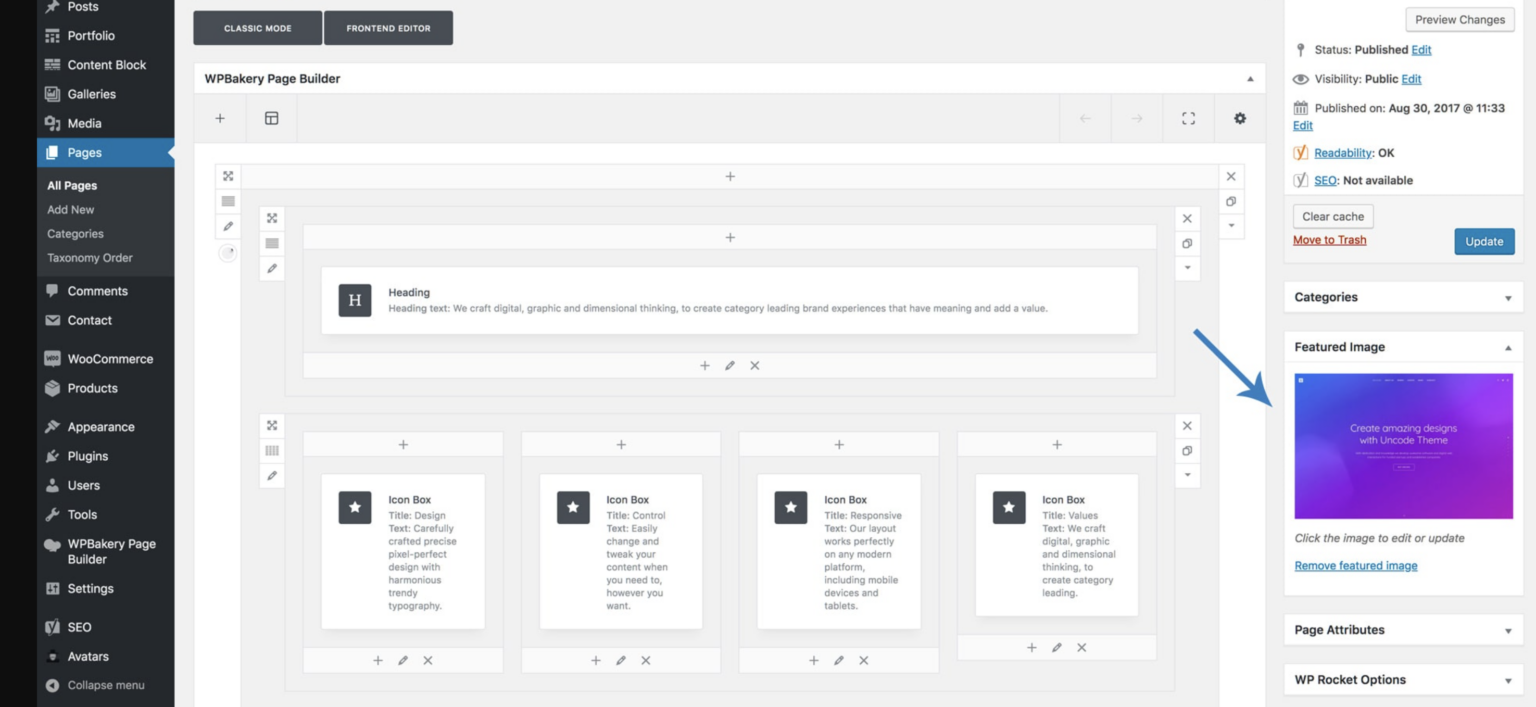Click the featured image thumbnail

1403,446
